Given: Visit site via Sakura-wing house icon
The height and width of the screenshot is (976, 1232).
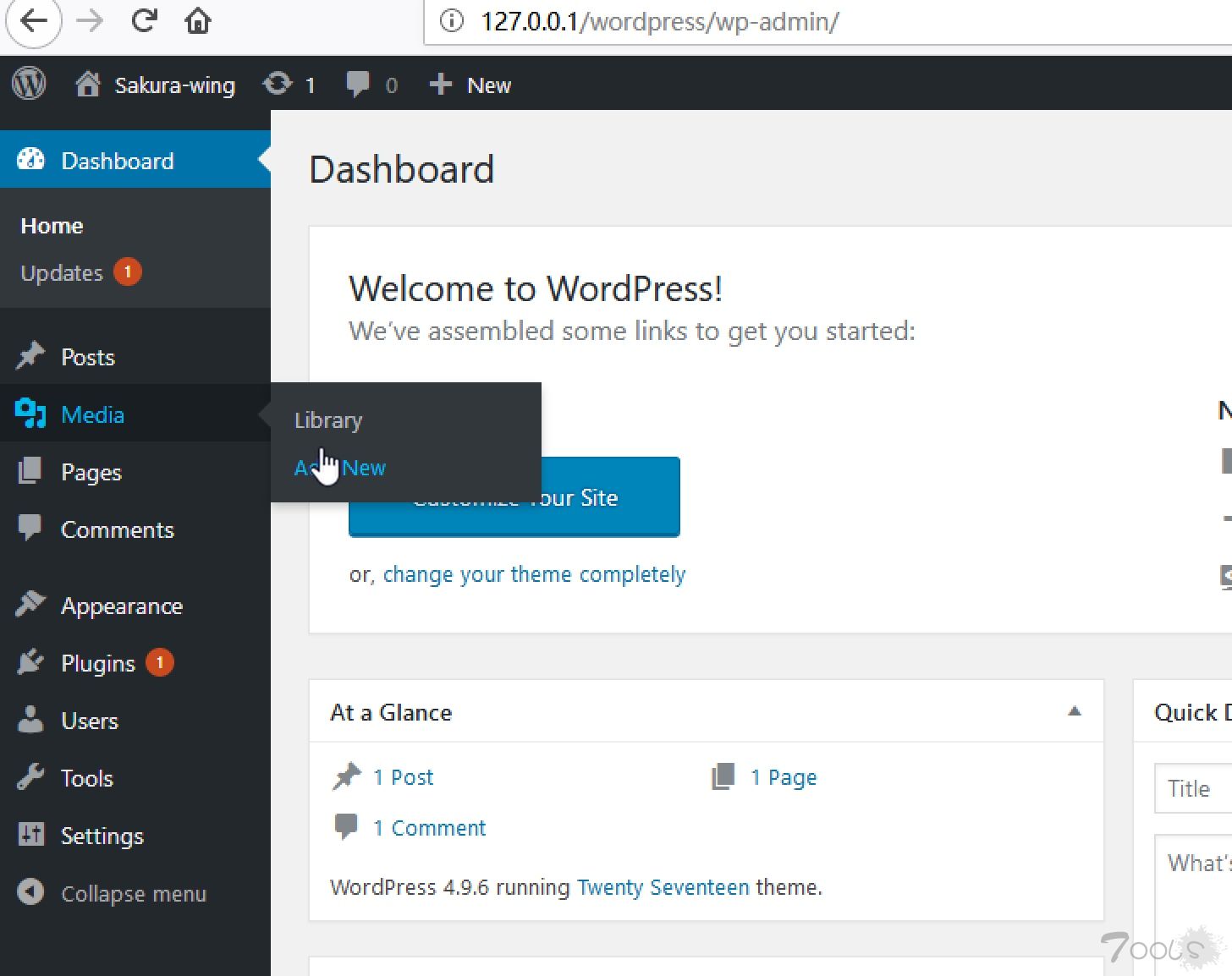Looking at the screenshot, I should coord(88,84).
